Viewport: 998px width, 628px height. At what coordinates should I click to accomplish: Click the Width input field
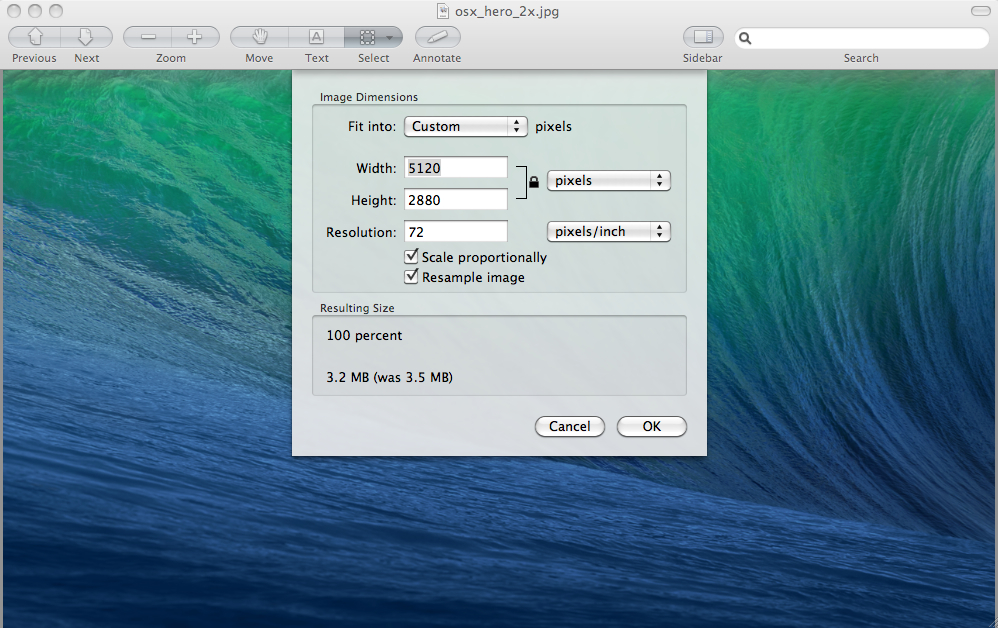[x=456, y=168]
